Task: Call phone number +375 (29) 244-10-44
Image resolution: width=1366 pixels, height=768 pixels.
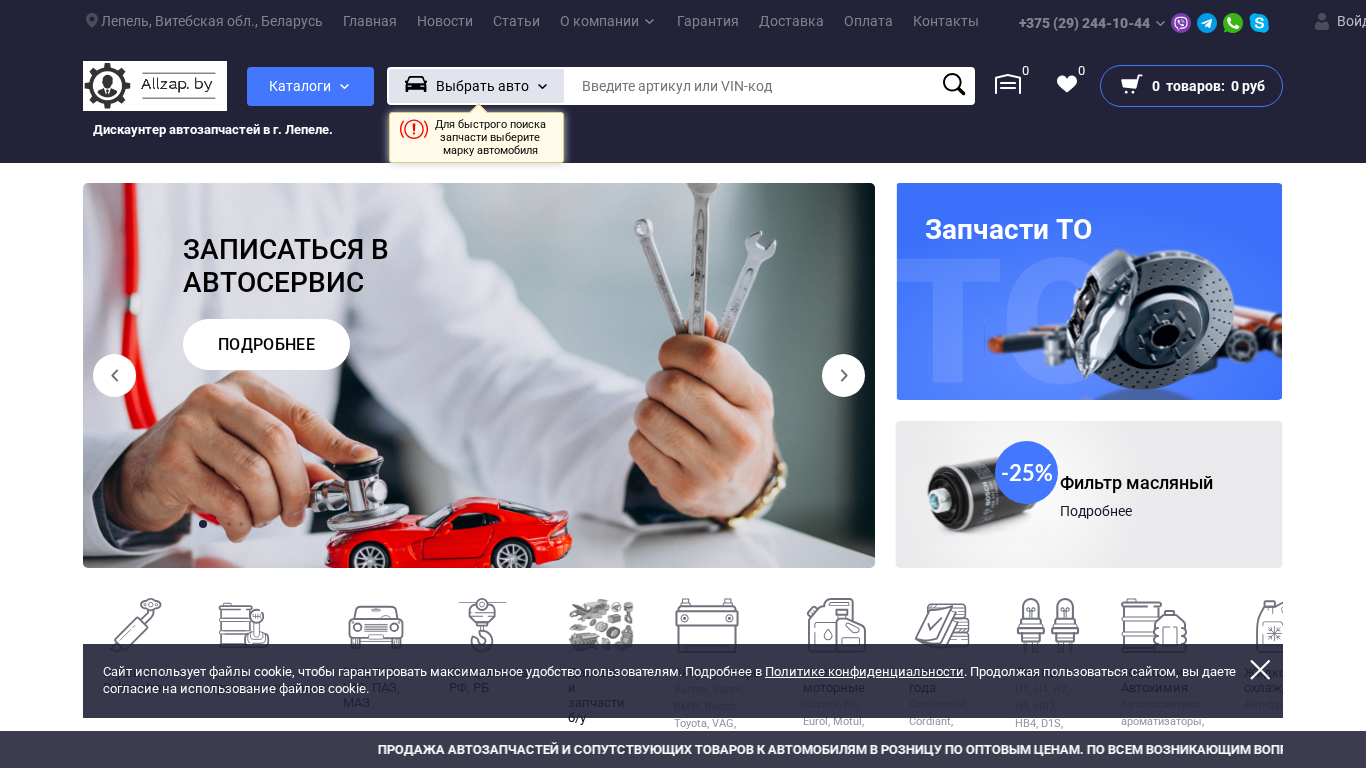Action: (x=1084, y=23)
